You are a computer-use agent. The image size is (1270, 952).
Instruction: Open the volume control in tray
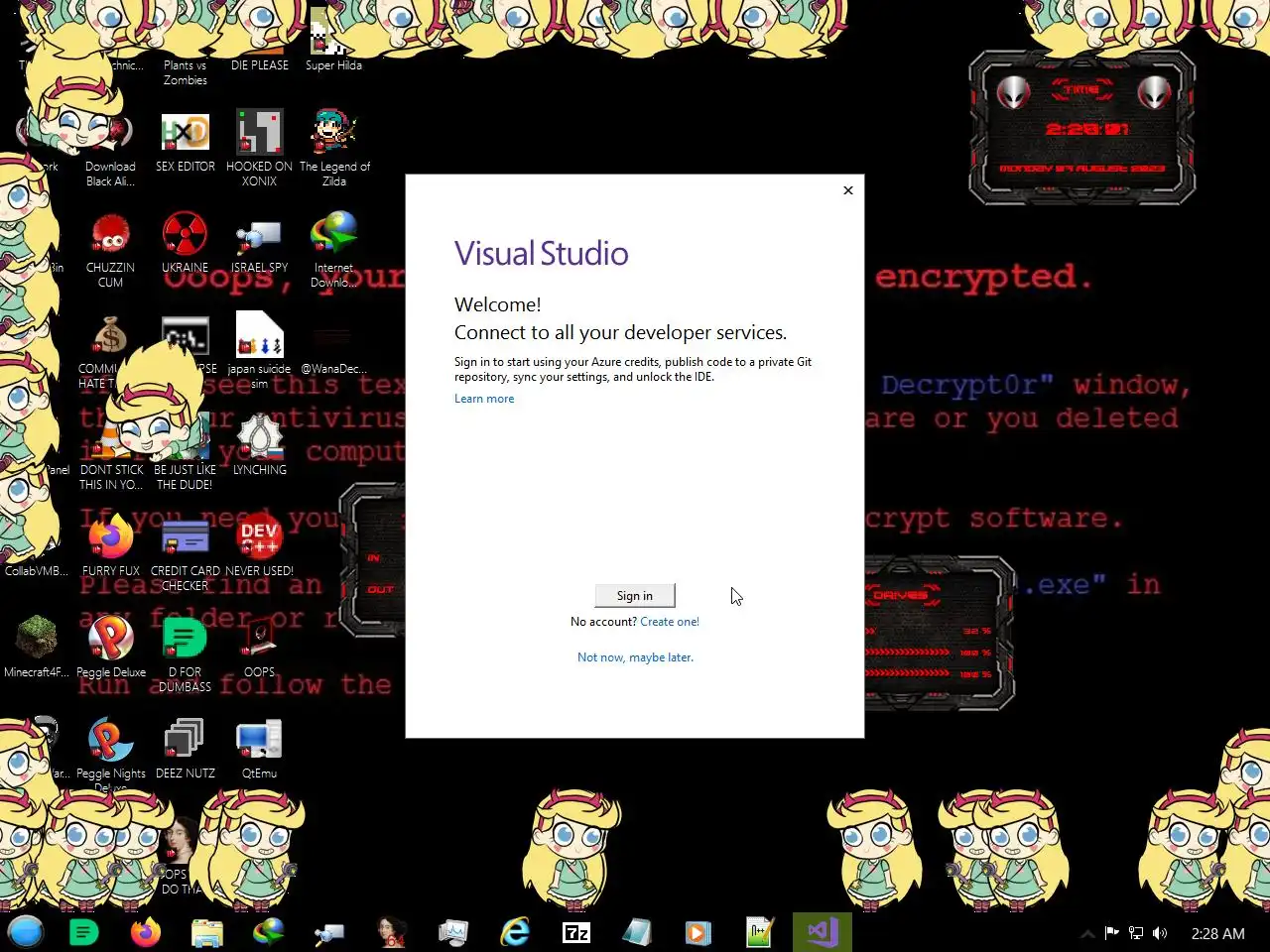pyautogui.click(x=1160, y=933)
